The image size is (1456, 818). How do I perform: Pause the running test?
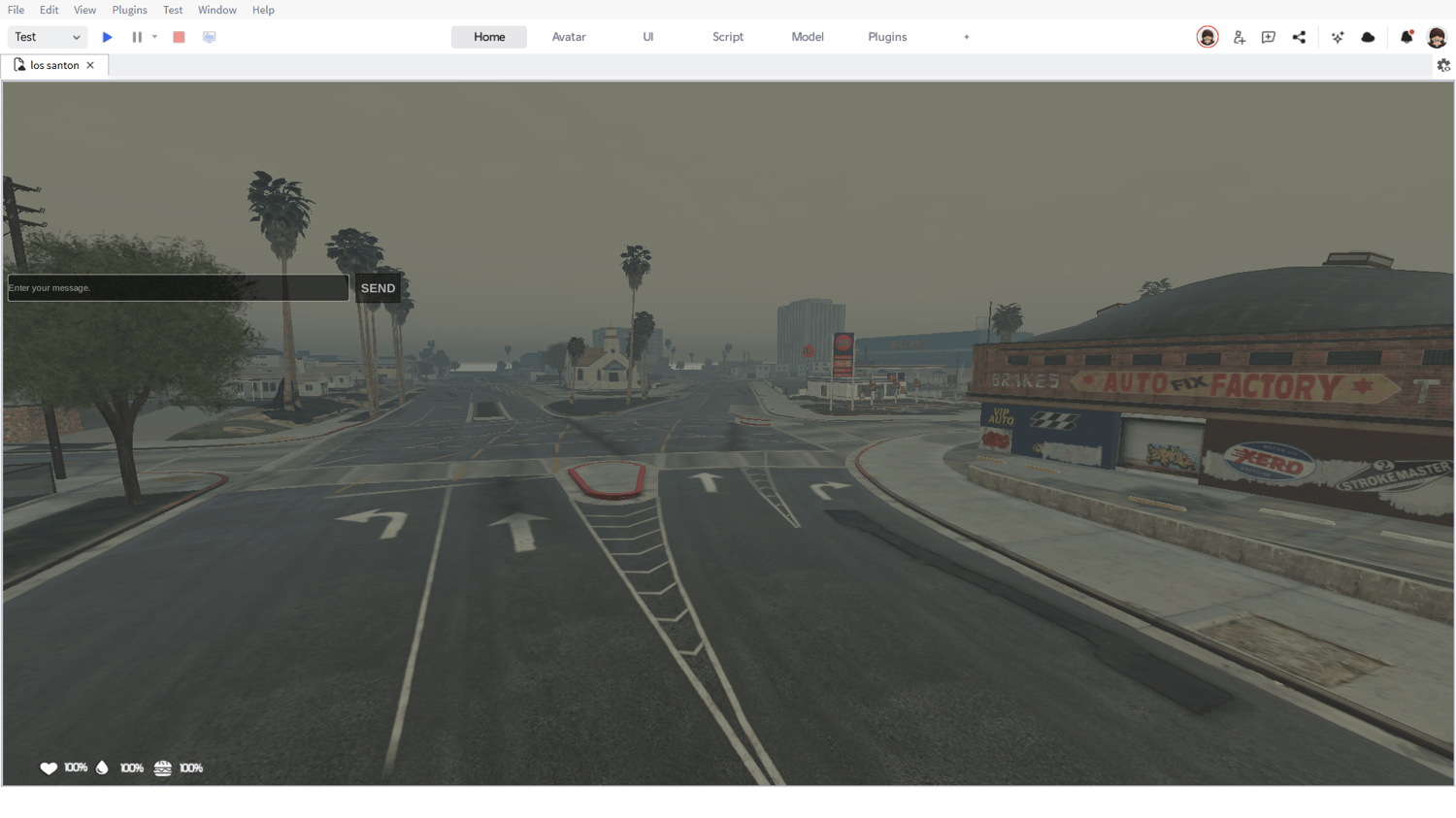[137, 37]
